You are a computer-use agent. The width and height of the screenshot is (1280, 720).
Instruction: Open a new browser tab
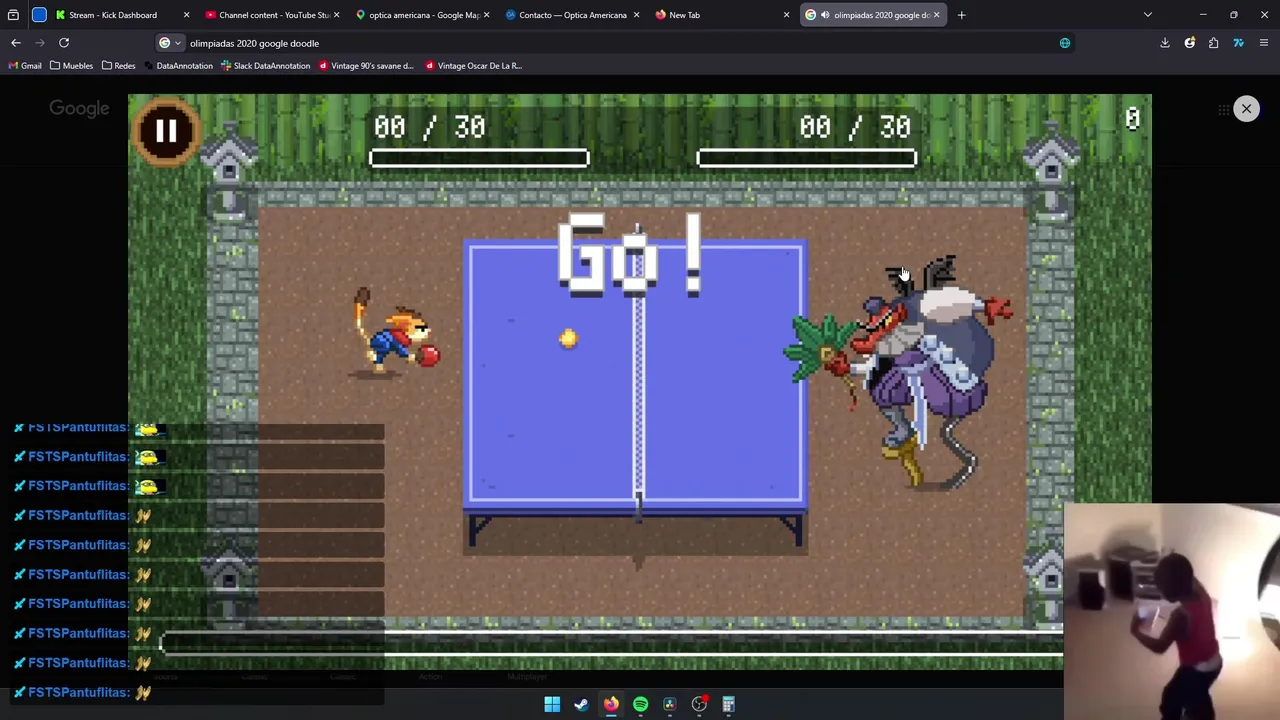[961, 15]
